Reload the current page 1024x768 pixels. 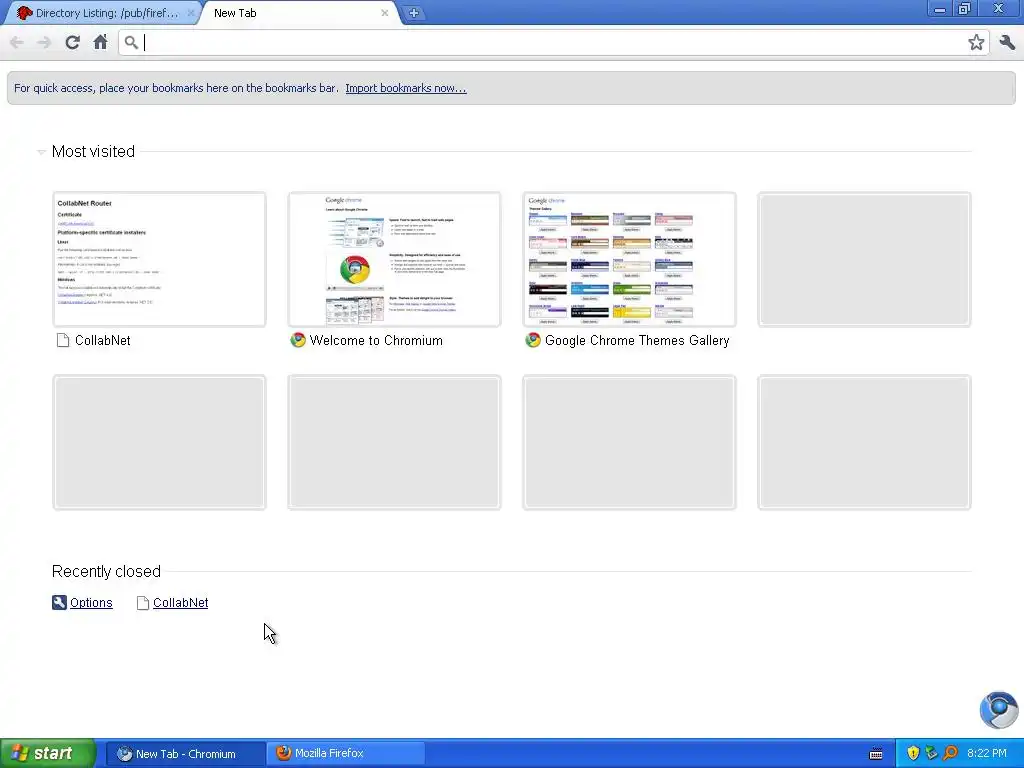(x=72, y=42)
